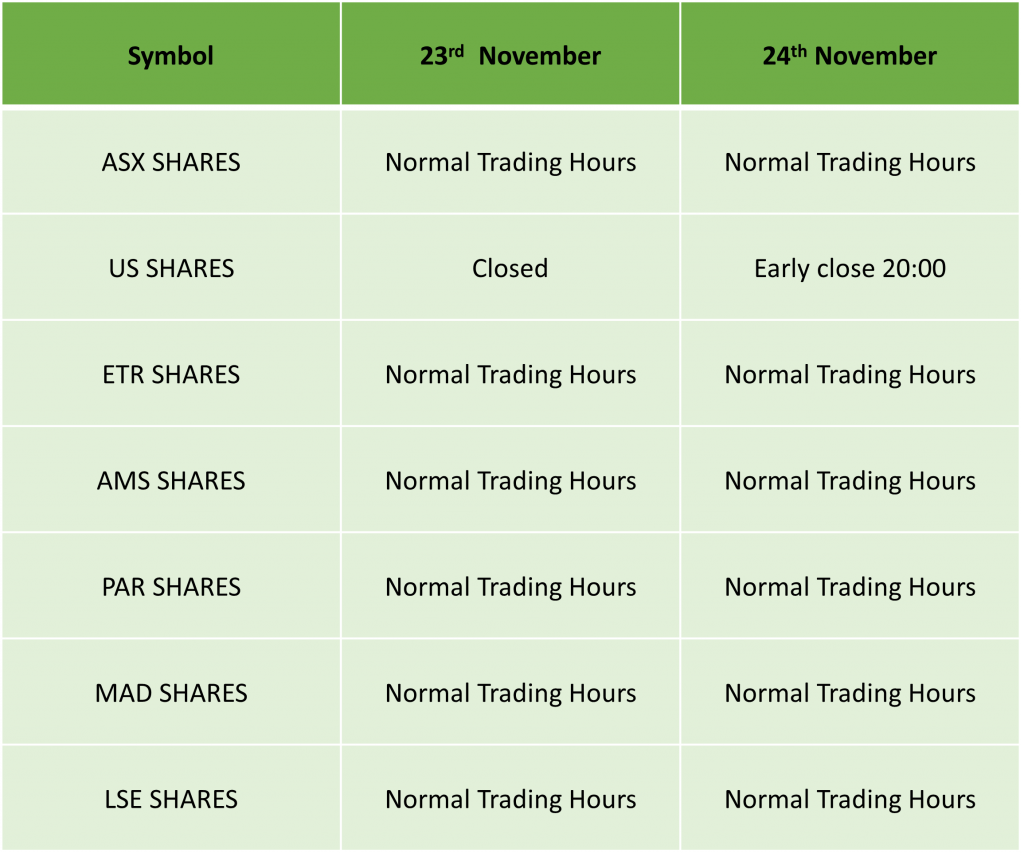The height and width of the screenshot is (853, 1024).
Task: Click the Closed cell for US SHARES
Action: point(510,268)
